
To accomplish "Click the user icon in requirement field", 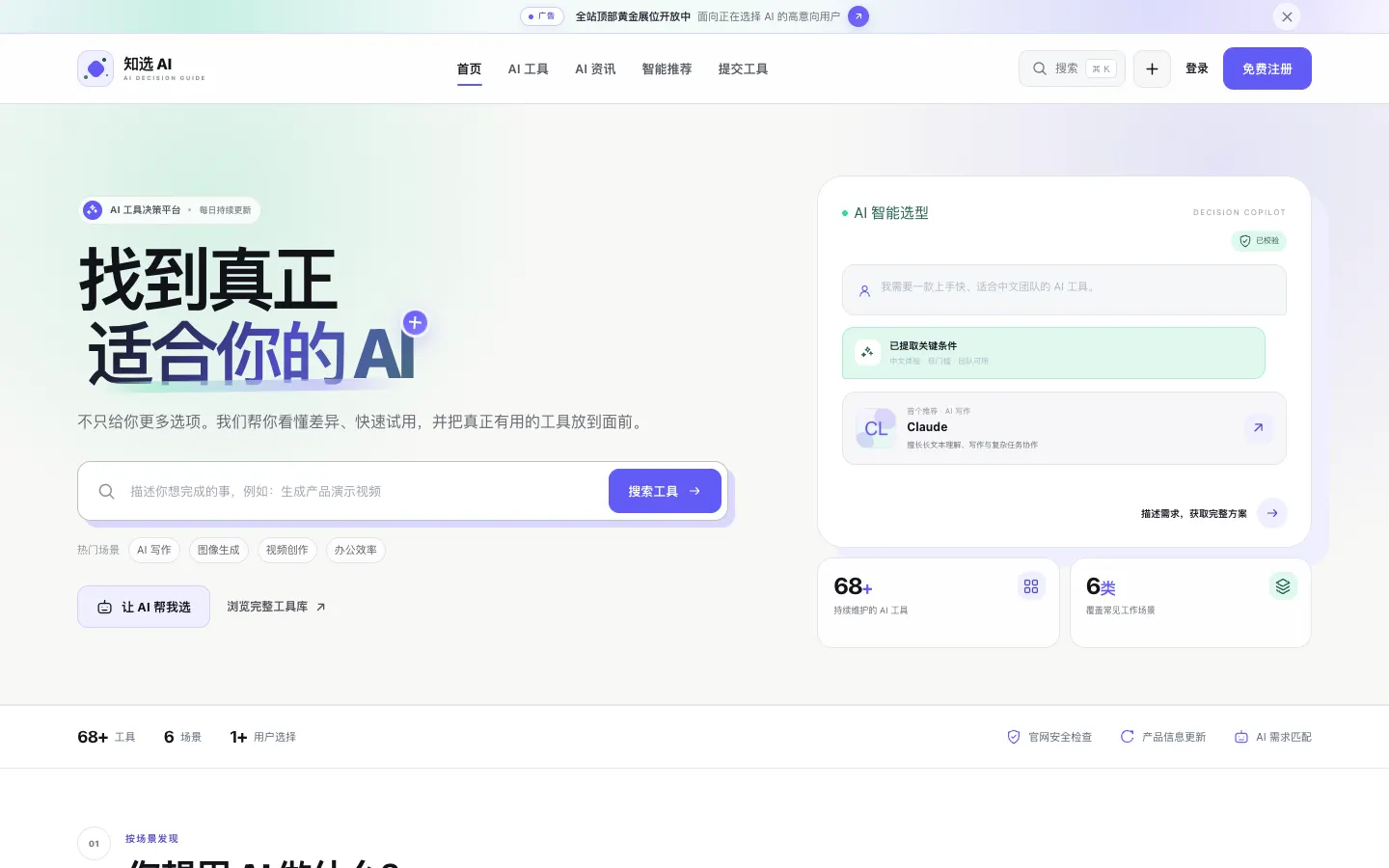I will pos(864,290).
